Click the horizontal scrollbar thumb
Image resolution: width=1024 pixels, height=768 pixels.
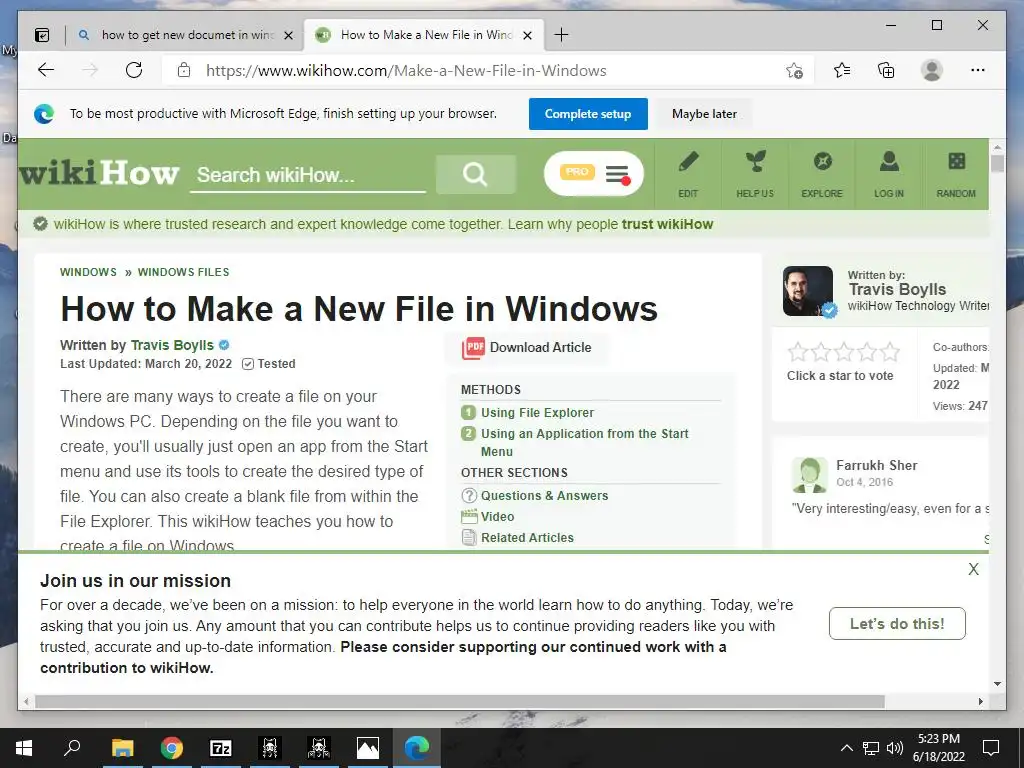click(x=460, y=701)
